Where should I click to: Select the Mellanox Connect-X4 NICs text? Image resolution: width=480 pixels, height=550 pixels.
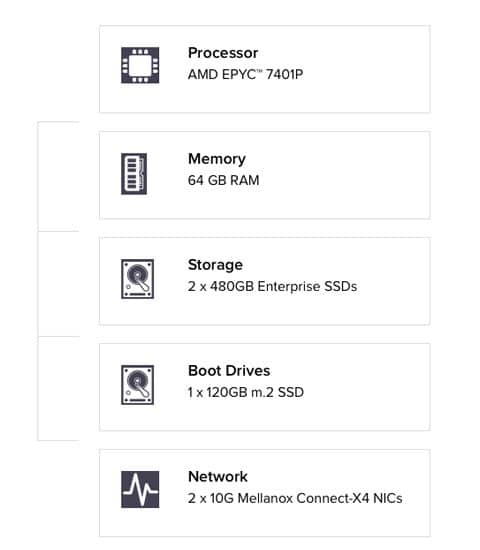click(x=320, y=498)
